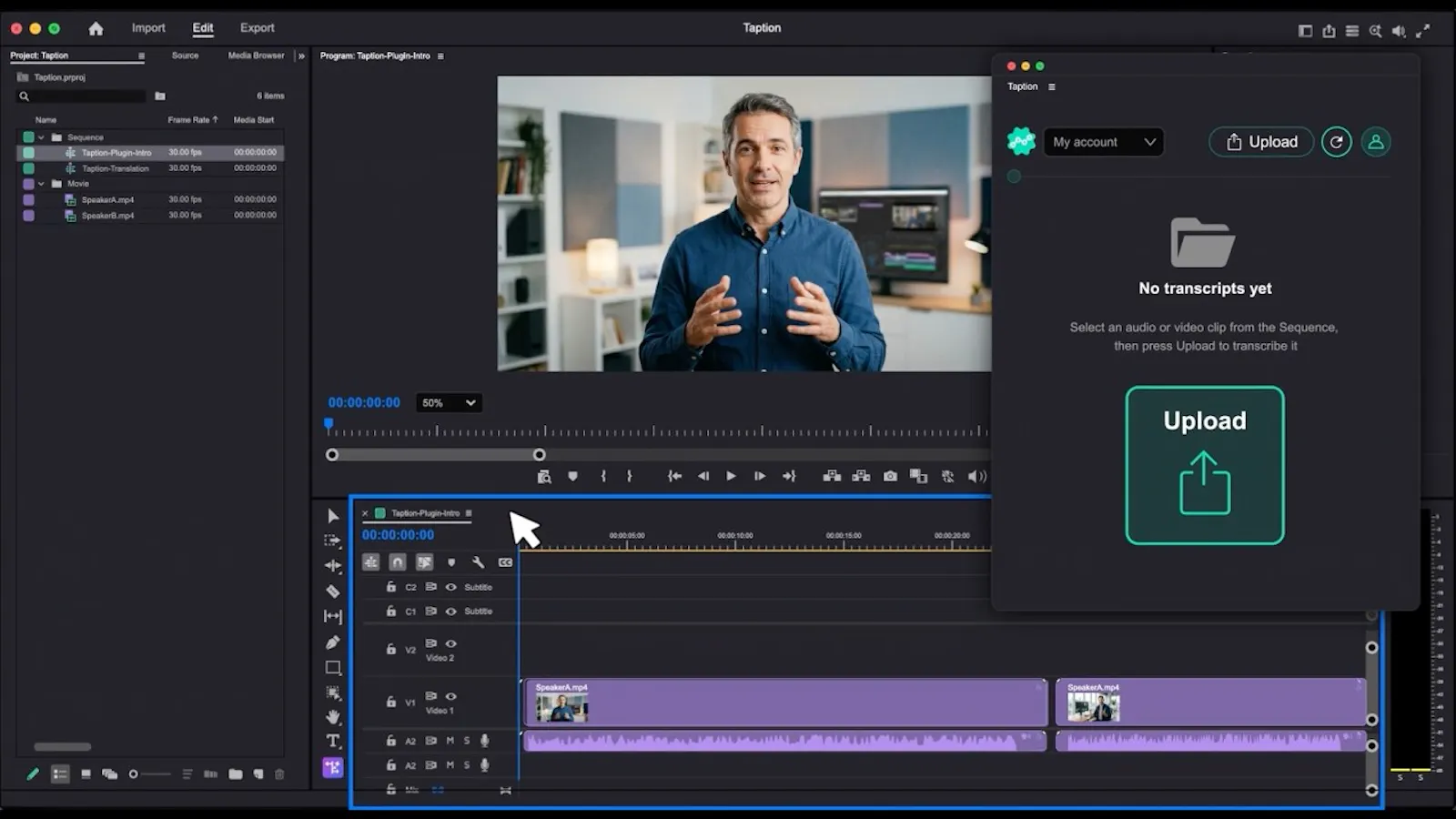Select the first SpeakerA.mp4 timeline clip
1456x819 pixels.
pos(784,703)
